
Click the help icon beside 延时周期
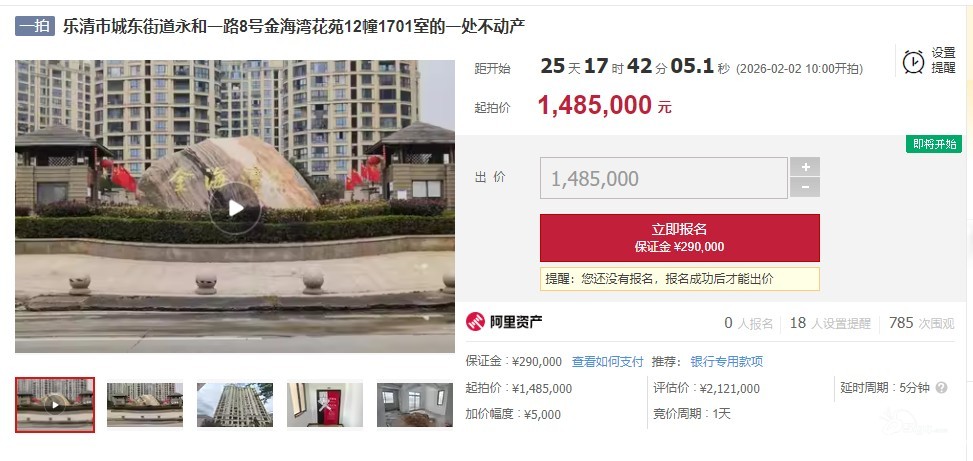[941, 388]
